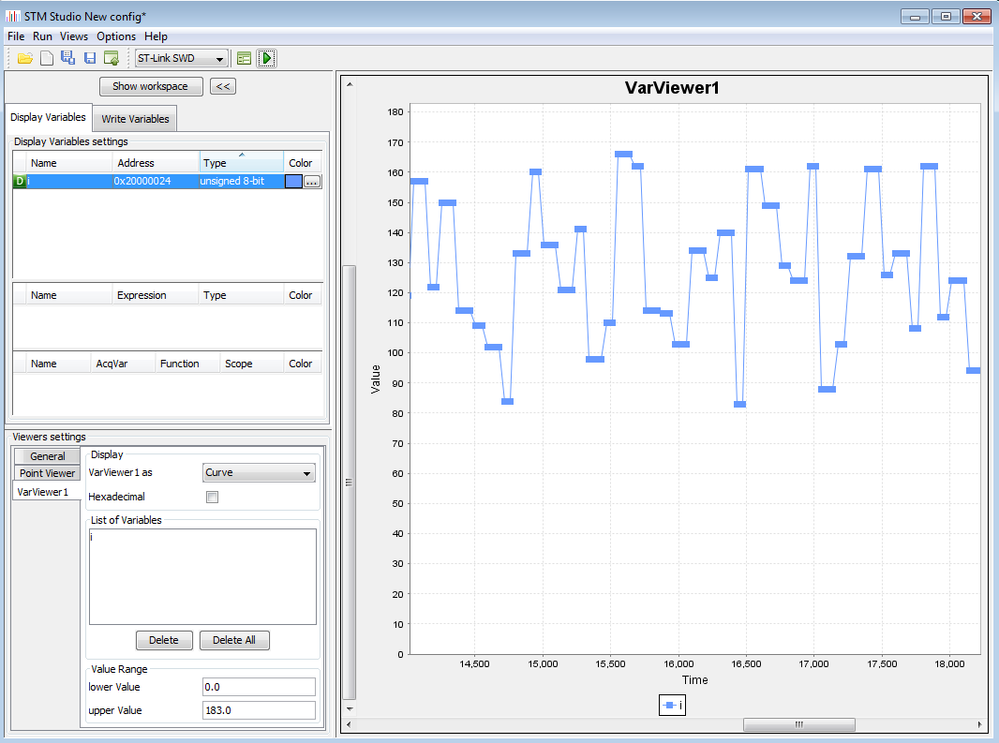Viewport: 999px width, 743px height.
Task: Toggle the Hexadecimal checkbox
Action: (x=212, y=497)
